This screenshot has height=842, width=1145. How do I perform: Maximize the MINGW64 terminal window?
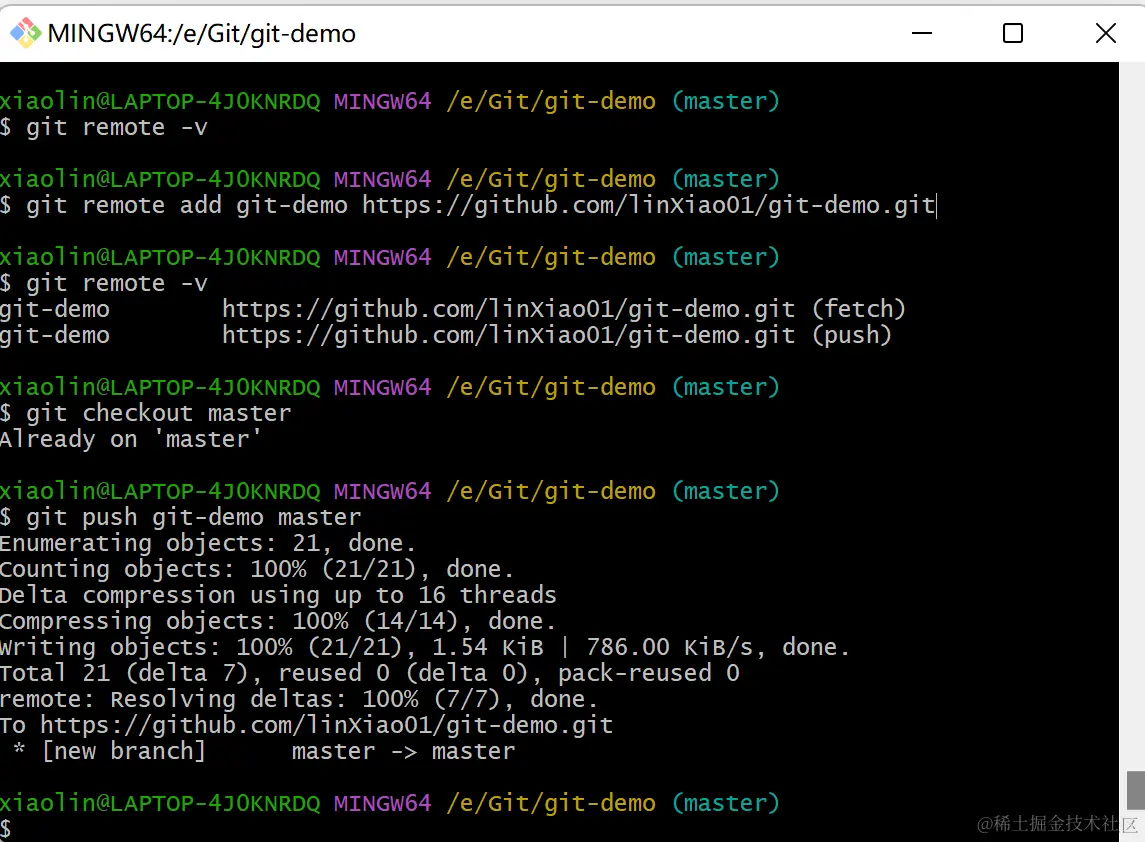pyautogui.click(x=1013, y=33)
